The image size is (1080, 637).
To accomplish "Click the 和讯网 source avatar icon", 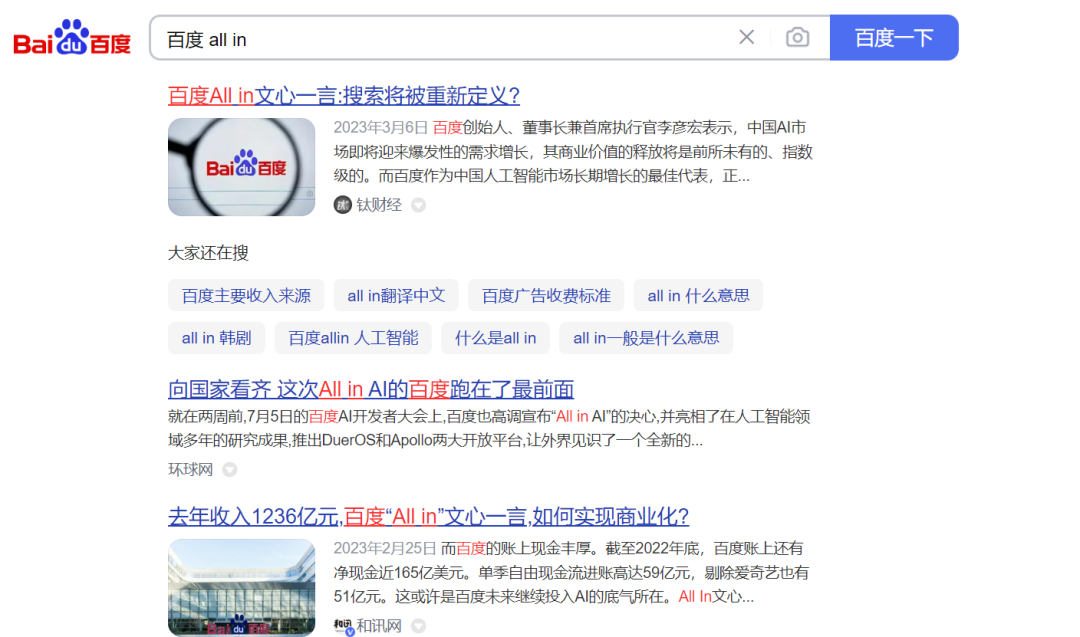I will tap(343, 625).
